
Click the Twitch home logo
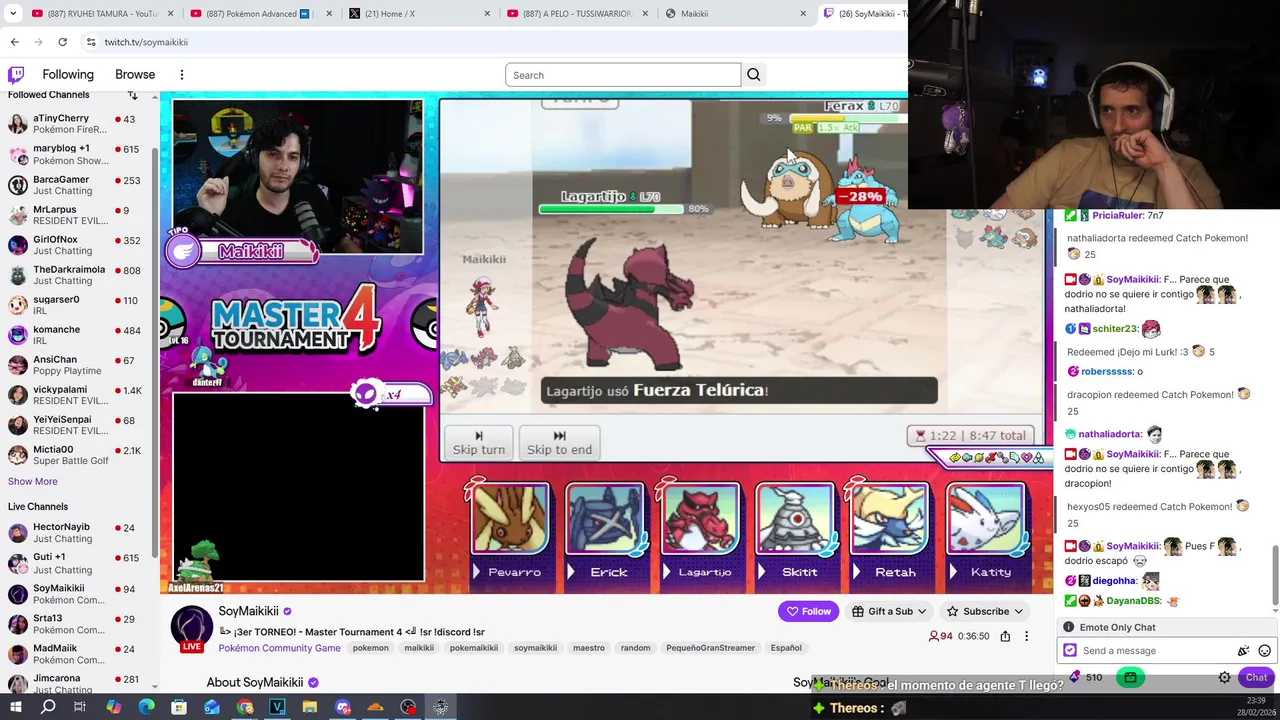click(16, 75)
